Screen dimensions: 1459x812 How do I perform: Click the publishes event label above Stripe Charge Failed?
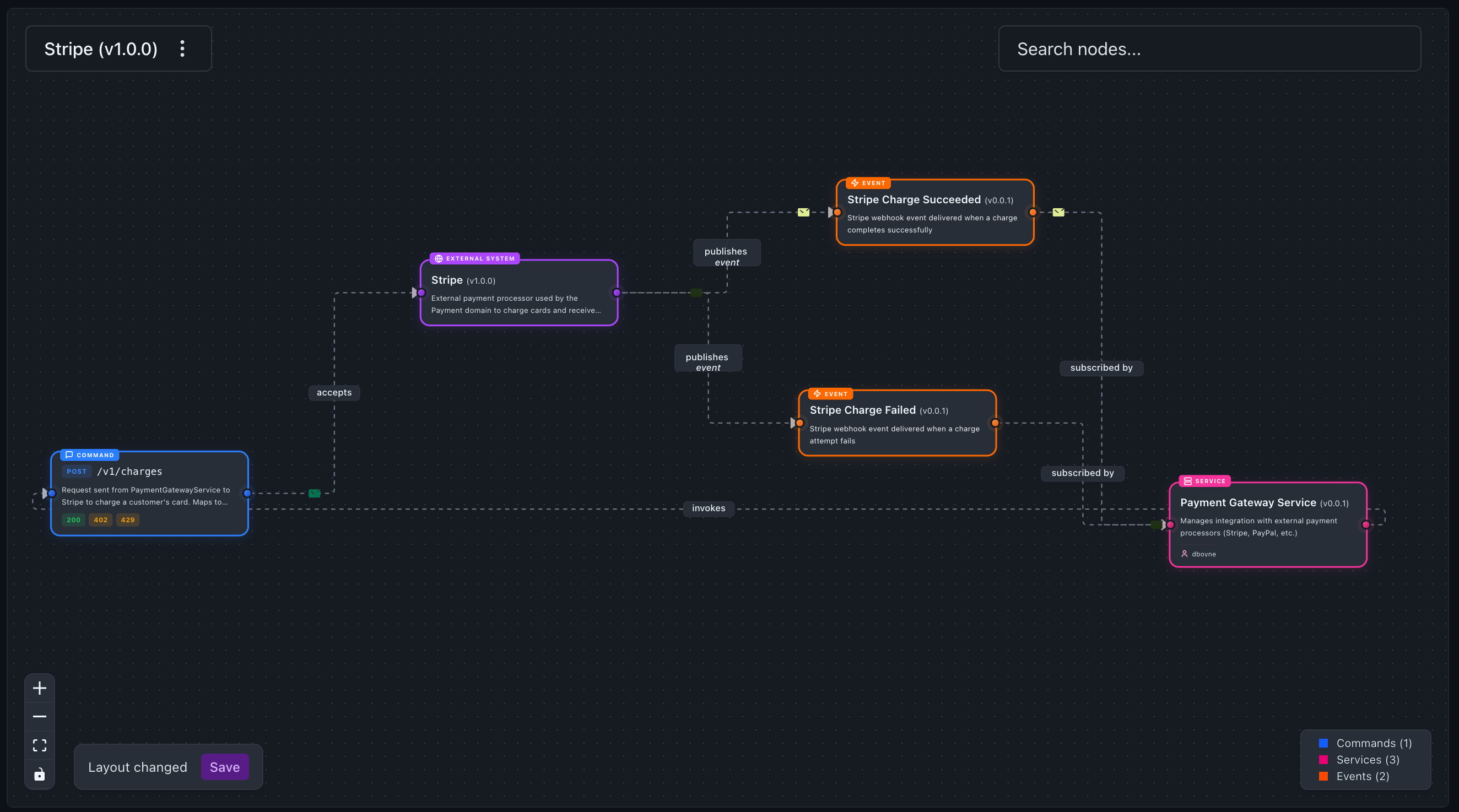click(707, 362)
